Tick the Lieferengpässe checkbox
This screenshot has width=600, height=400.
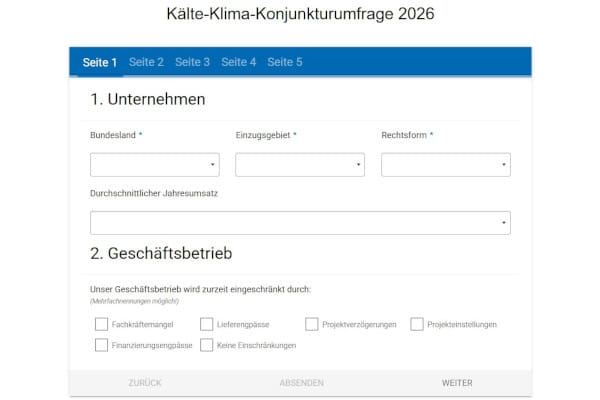pyautogui.click(x=207, y=324)
